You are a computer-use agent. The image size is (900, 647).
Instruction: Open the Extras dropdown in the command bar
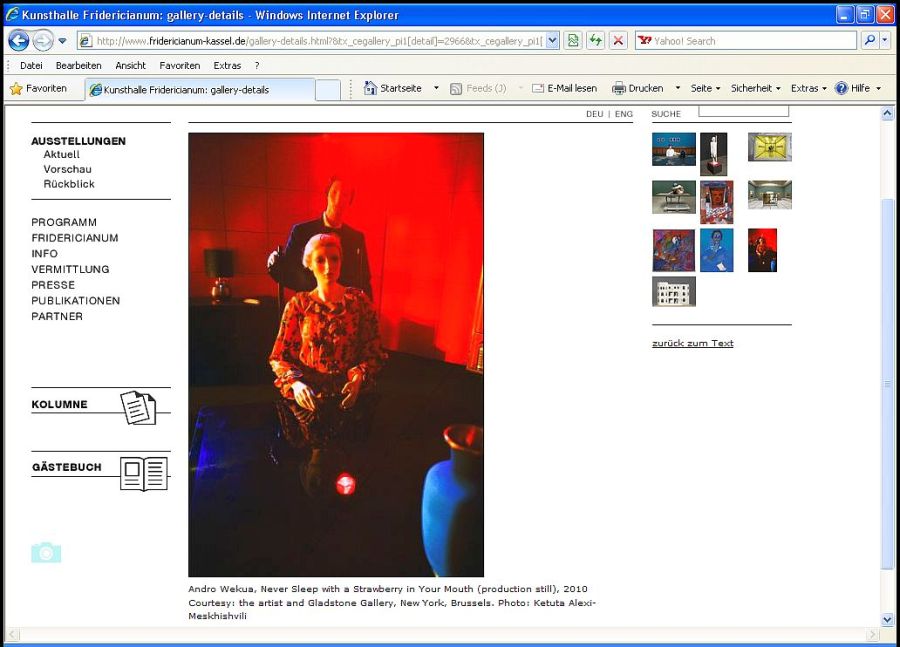click(x=809, y=88)
